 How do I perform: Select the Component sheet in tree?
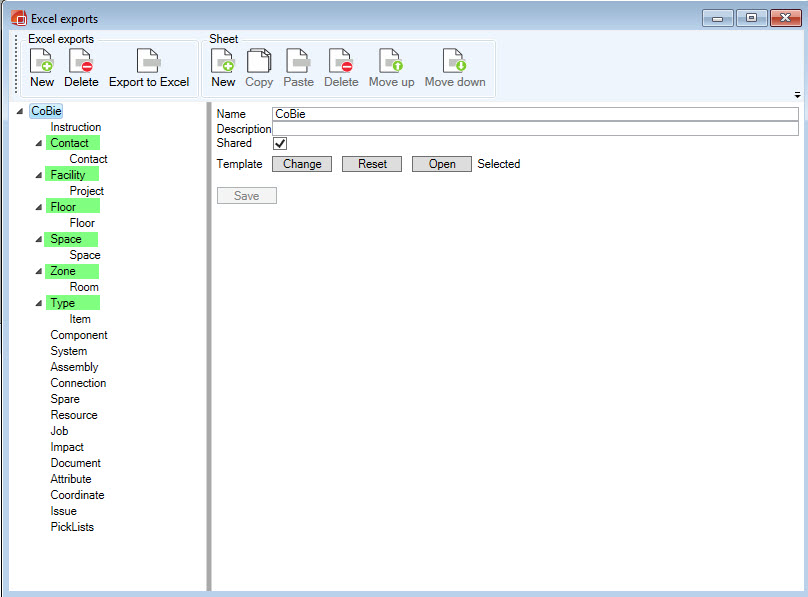point(79,335)
